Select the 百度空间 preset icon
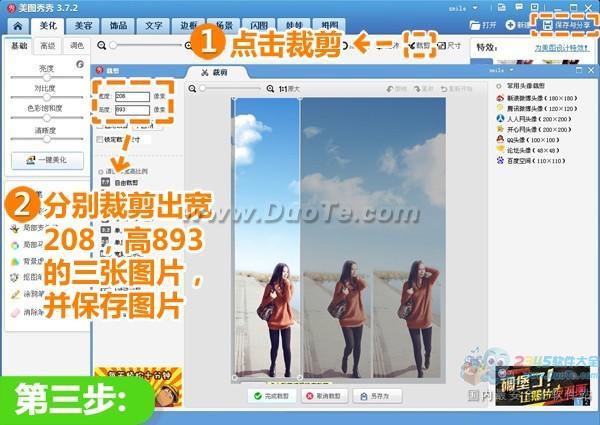Screen dimensions: 600x425 point(499,160)
